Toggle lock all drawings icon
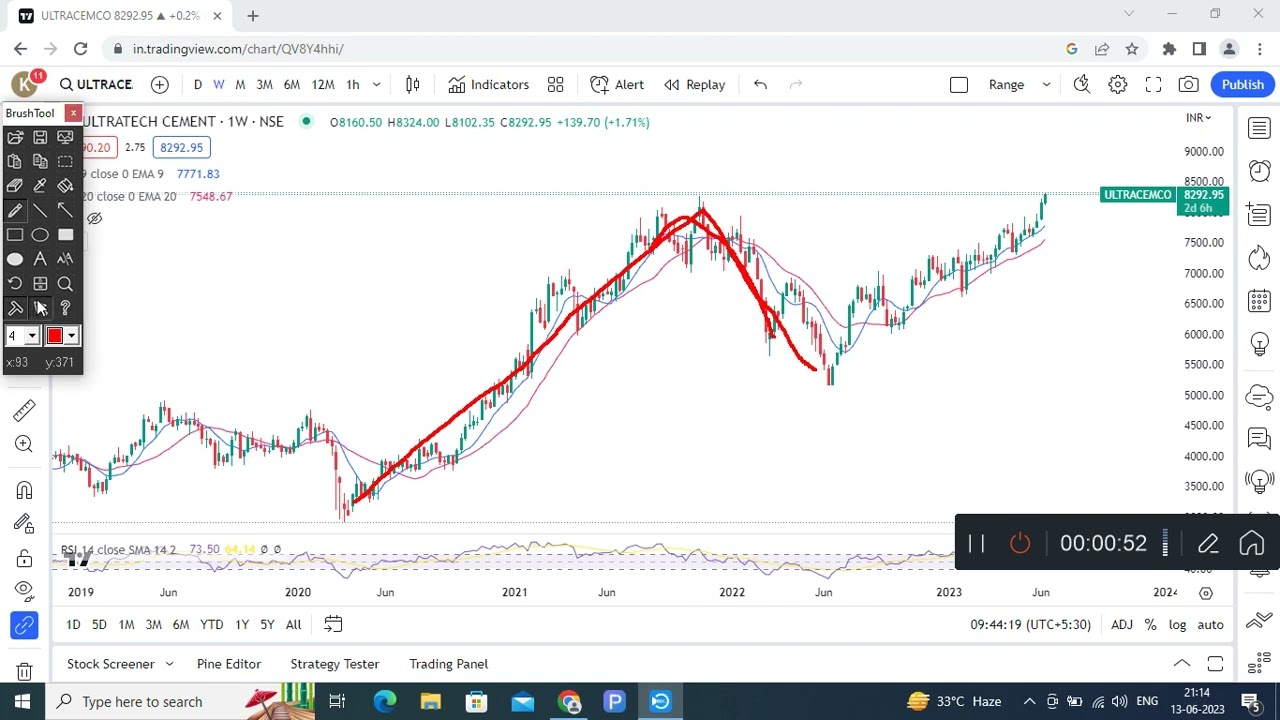This screenshot has height=720, width=1280. coord(24,557)
